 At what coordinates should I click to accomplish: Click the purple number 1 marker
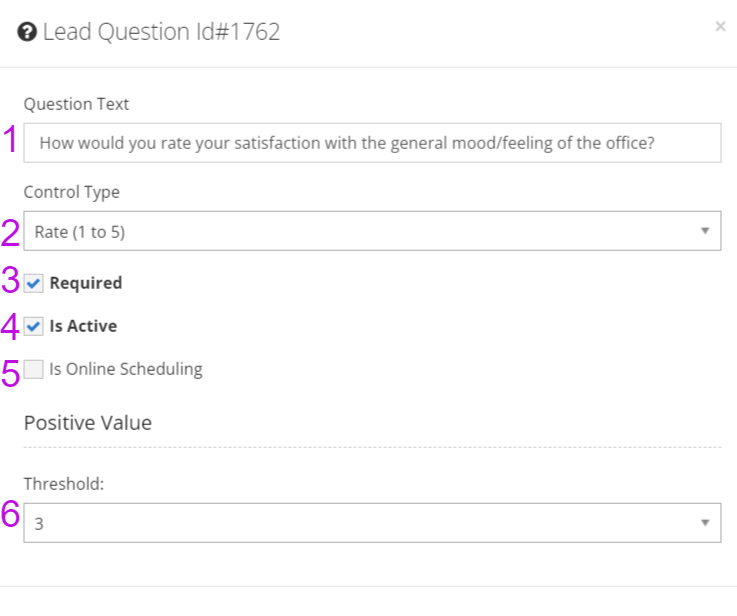(10, 140)
